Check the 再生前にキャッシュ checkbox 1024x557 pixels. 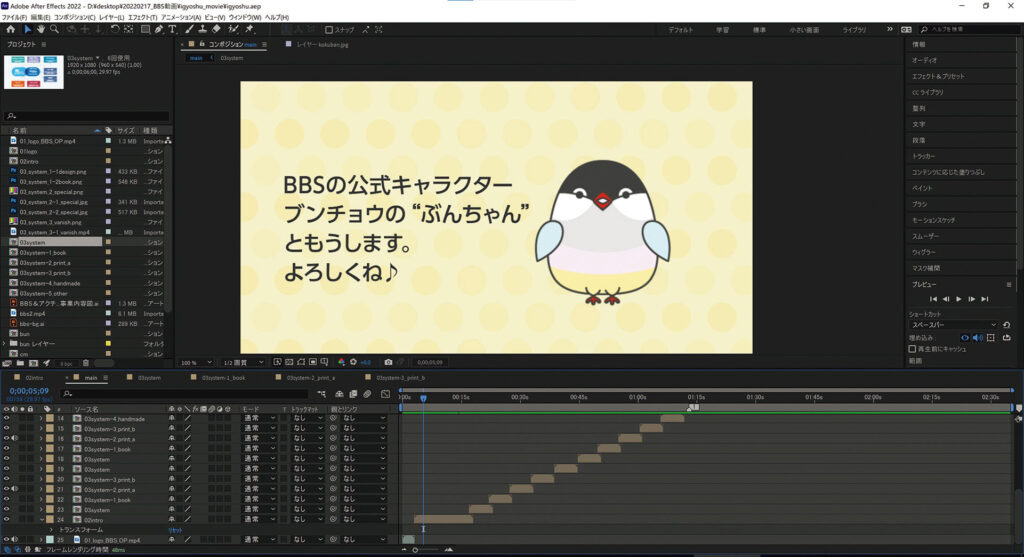coord(912,349)
